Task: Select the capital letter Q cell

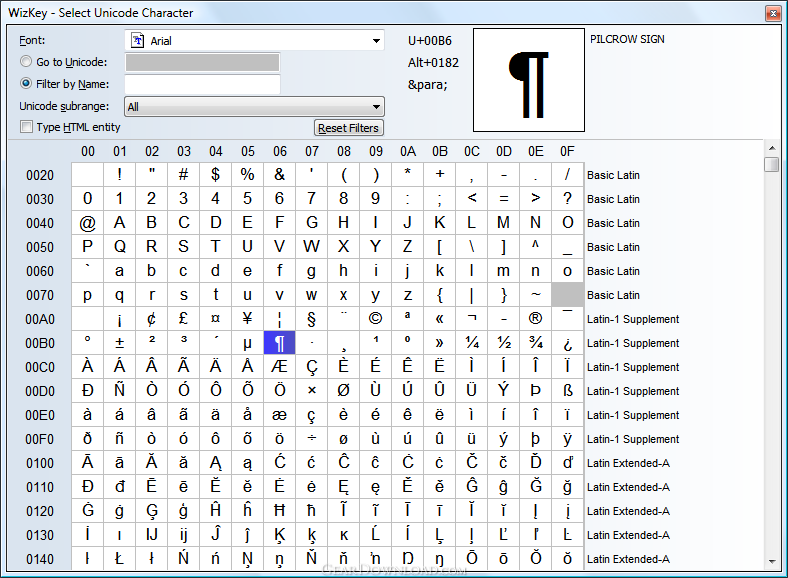Action: [x=120, y=247]
